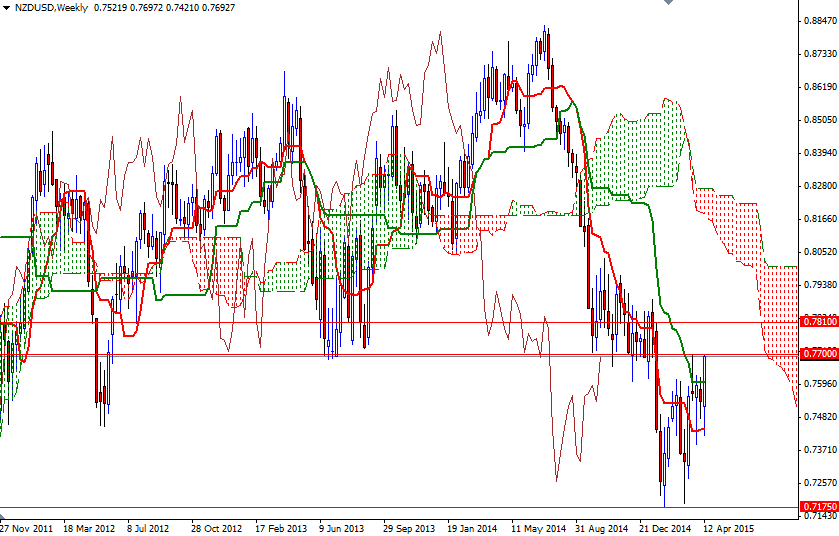839x536 pixels.
Task: Click the 0.81660 price scale value
Action: tap(820, 219)
